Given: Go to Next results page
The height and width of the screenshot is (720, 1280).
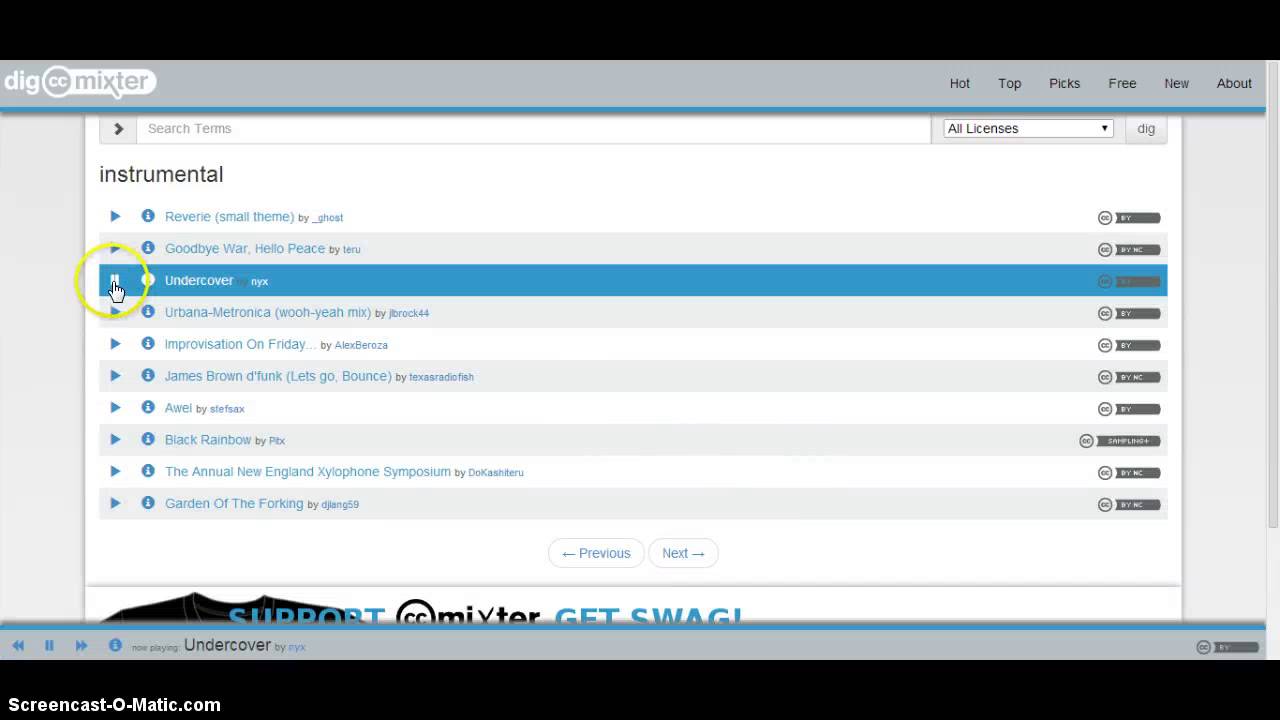Looking at the screenshot, I should point(683,553).
